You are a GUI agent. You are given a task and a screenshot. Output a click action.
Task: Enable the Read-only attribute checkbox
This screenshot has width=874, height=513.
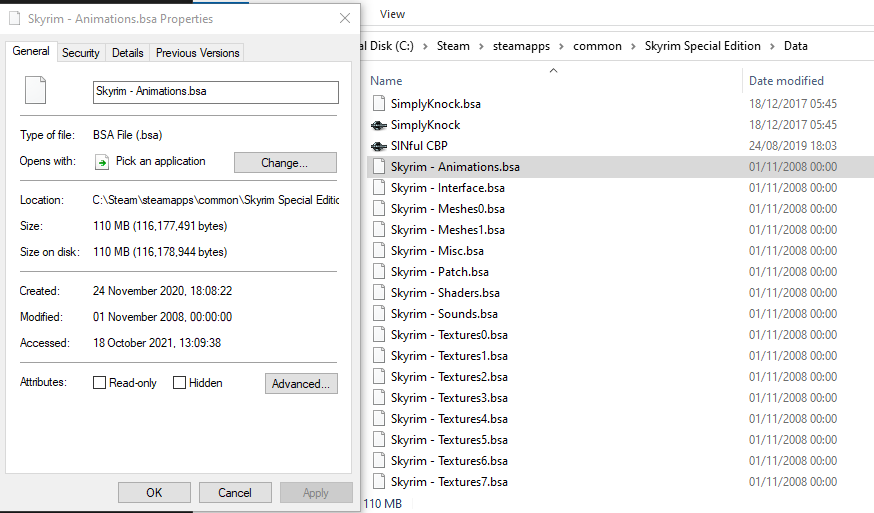click(x=99, y=383)
